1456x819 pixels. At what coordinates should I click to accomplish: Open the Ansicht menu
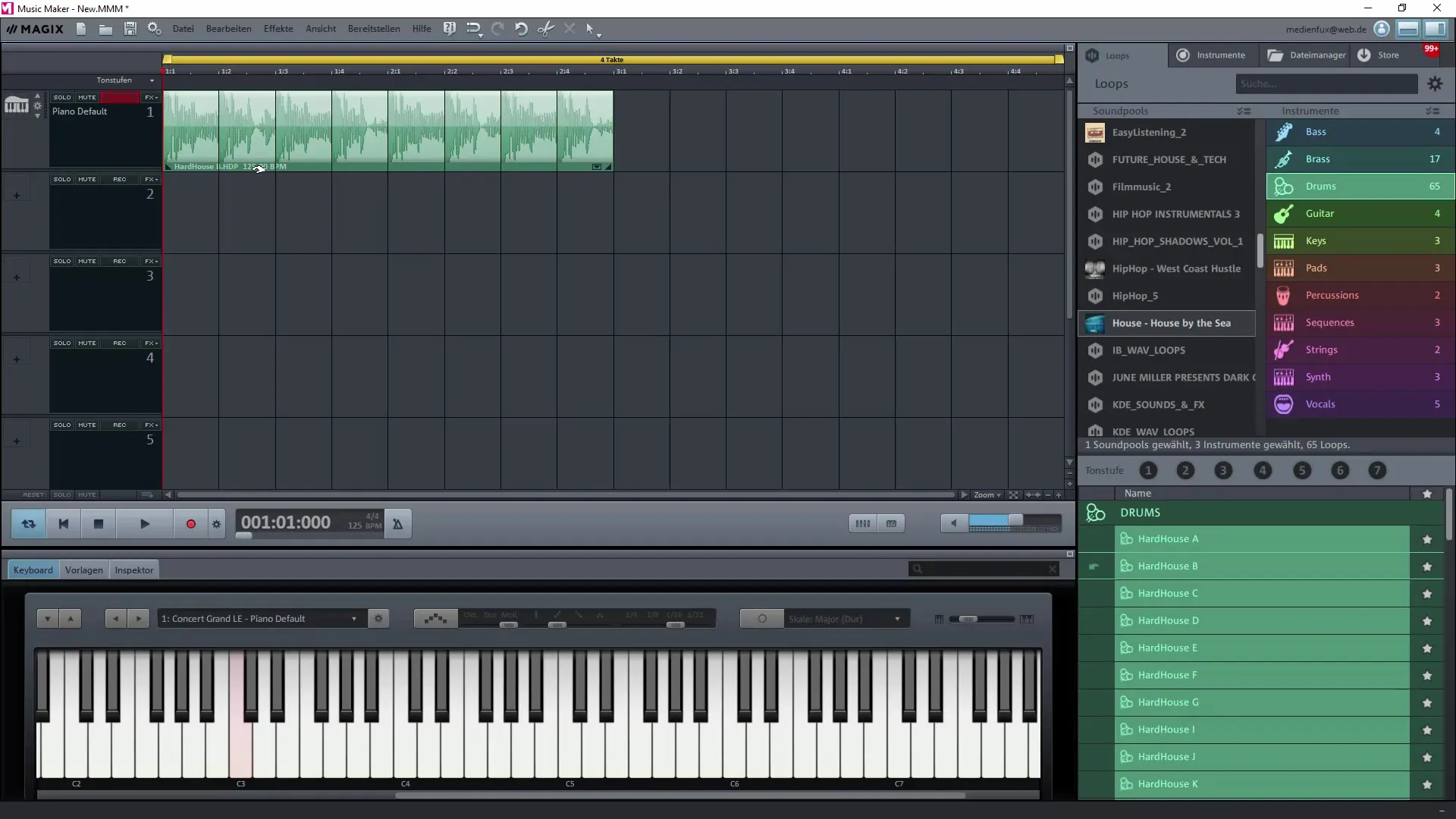pyautogui.click(x=321, y=29)
